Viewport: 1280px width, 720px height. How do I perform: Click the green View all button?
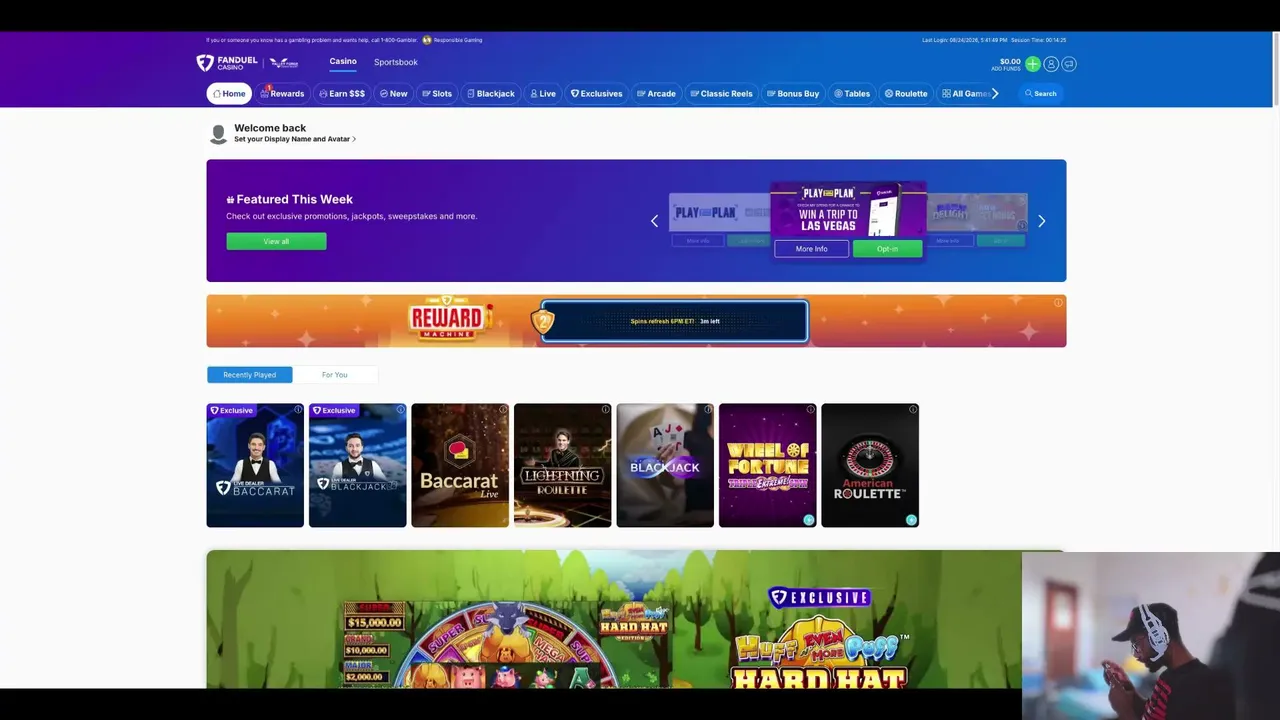pyautogui.click(x=276, y=241)
